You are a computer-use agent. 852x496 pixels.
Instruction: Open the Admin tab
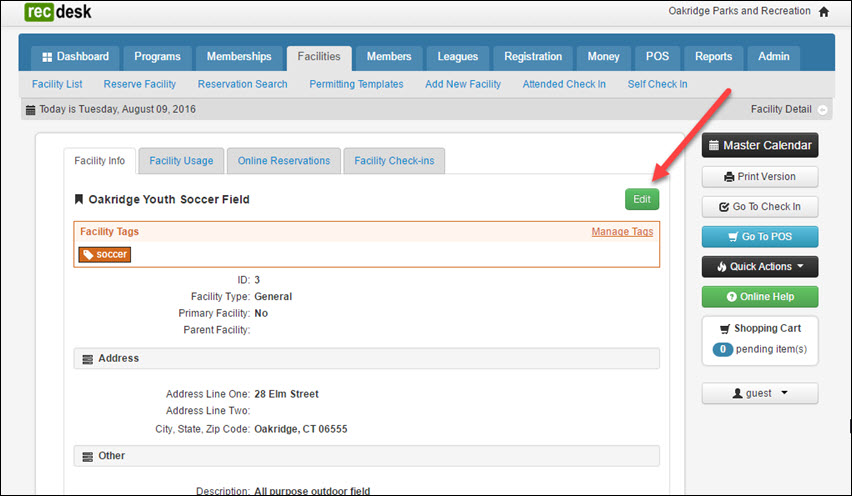[774, 57]
